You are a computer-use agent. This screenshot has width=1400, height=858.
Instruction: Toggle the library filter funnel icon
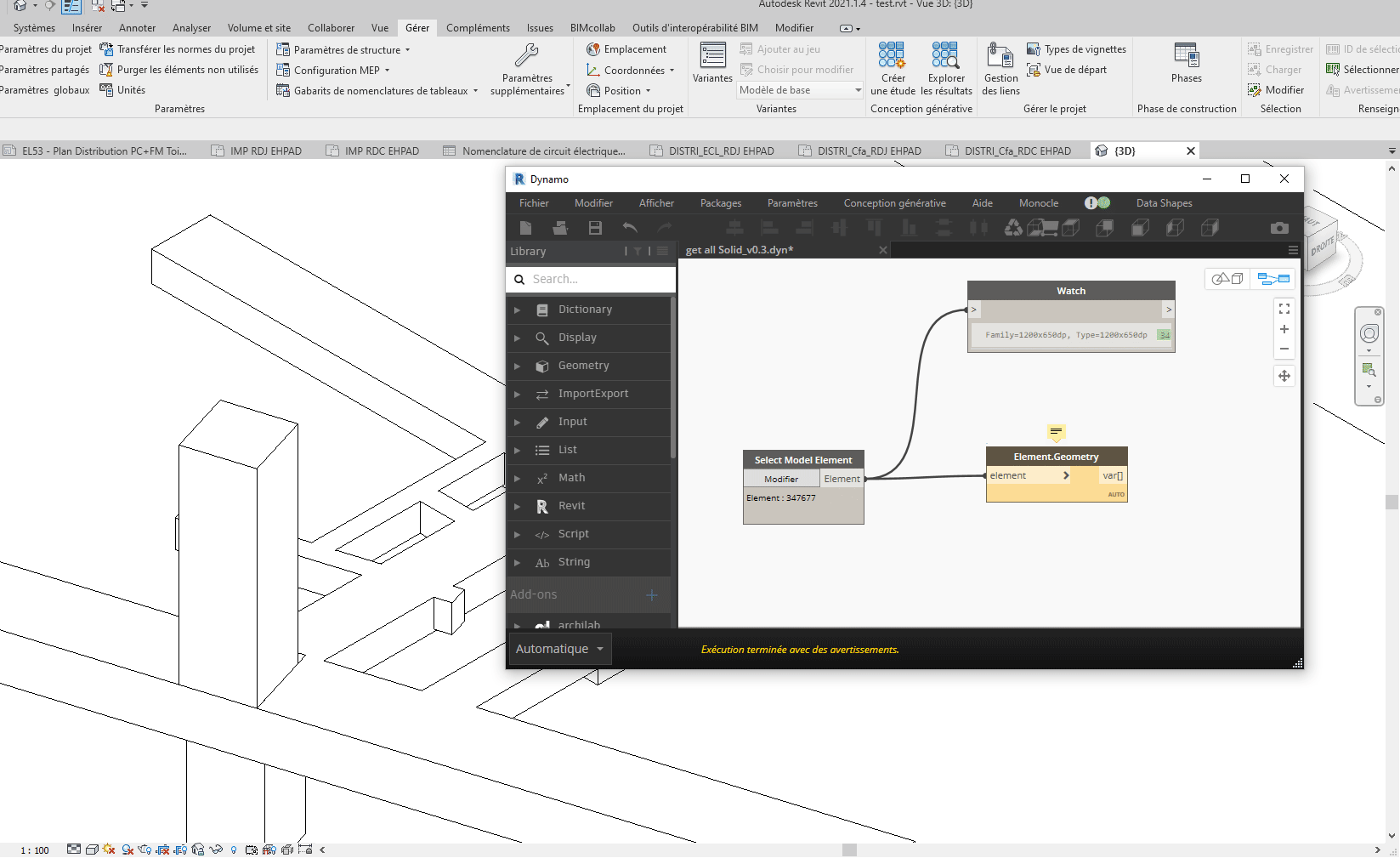[638, 252]
